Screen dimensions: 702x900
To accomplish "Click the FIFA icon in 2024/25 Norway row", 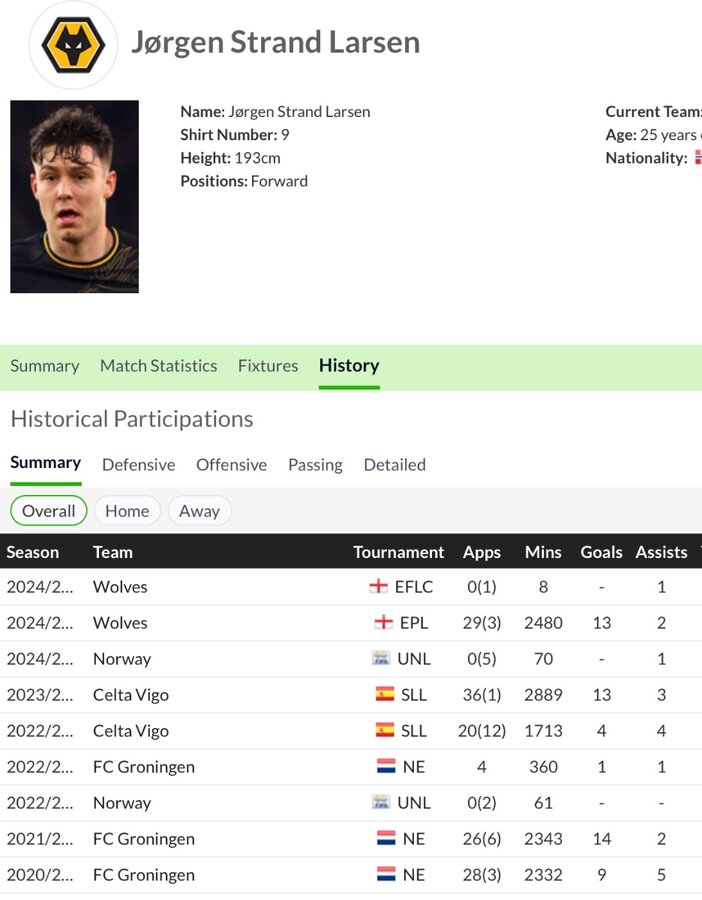I will [381, 658].
